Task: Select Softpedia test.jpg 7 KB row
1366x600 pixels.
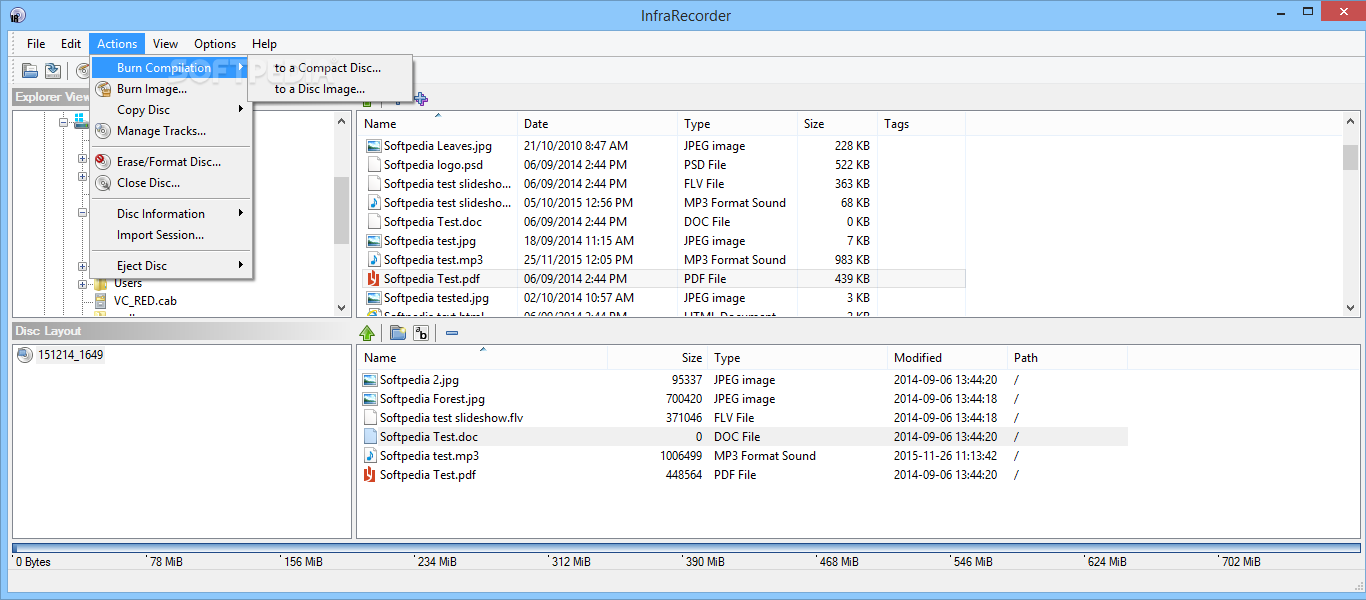Action: (665, 241)
